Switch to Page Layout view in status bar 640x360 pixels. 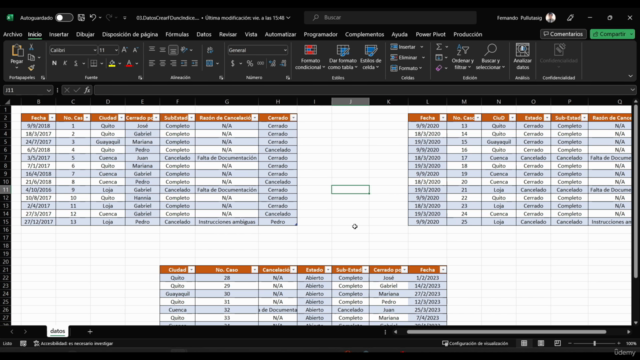[x=541, y=343]
